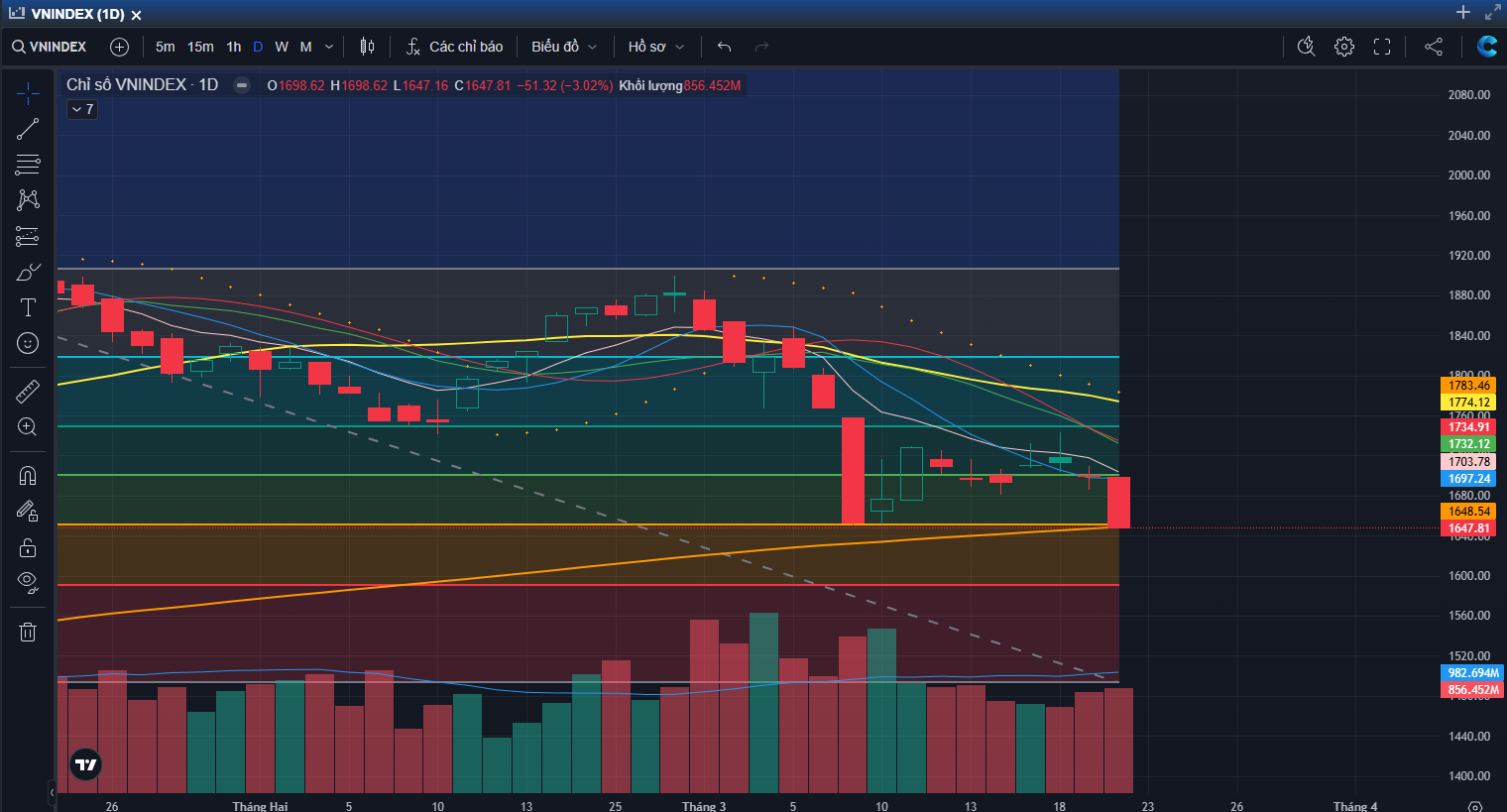Click the compare or add symbol button
The width and height of the screenshot is (1507, 812).
(119, 47)
